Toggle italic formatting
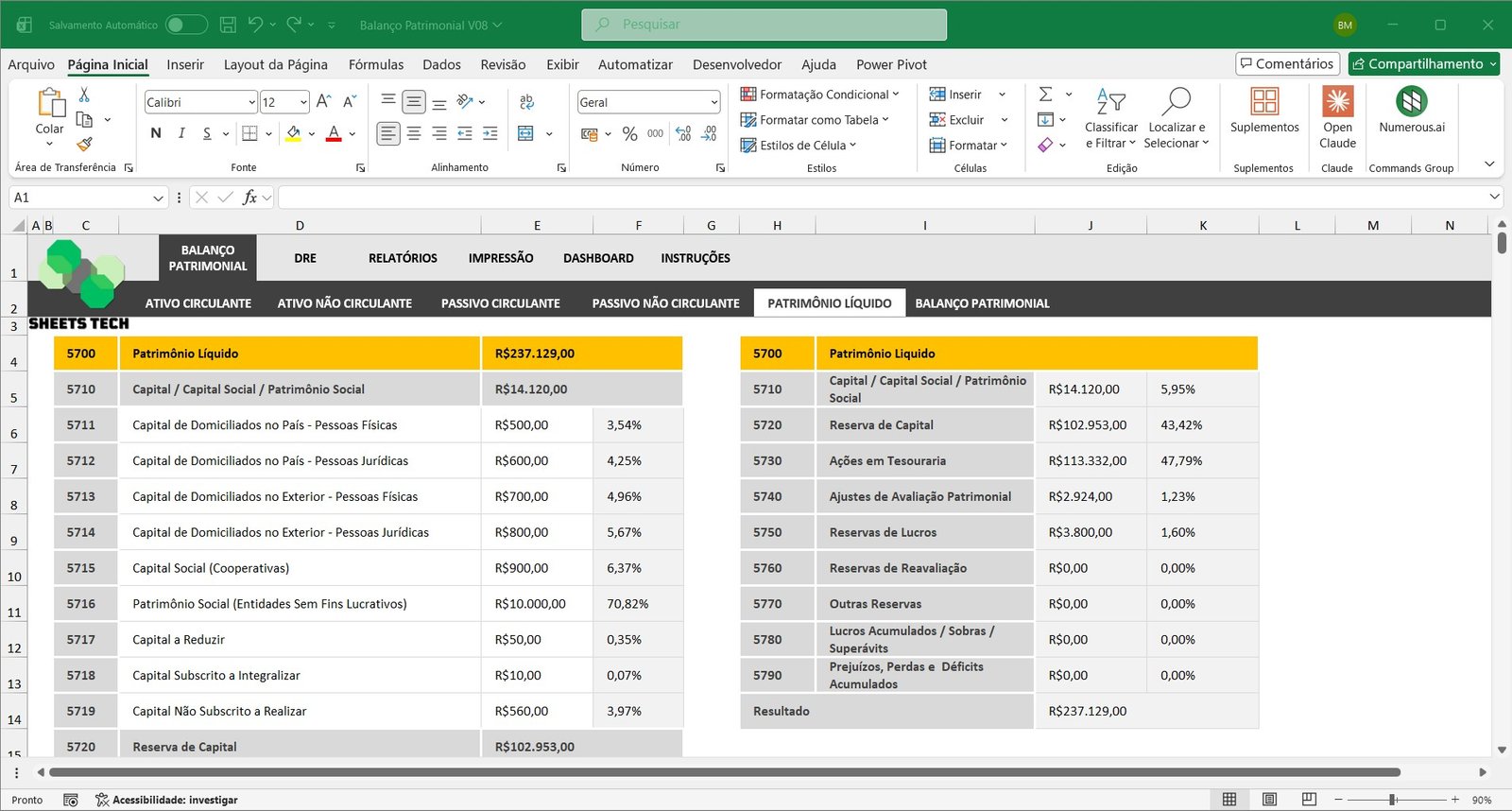1512x811 pixels. pos(181,134)
